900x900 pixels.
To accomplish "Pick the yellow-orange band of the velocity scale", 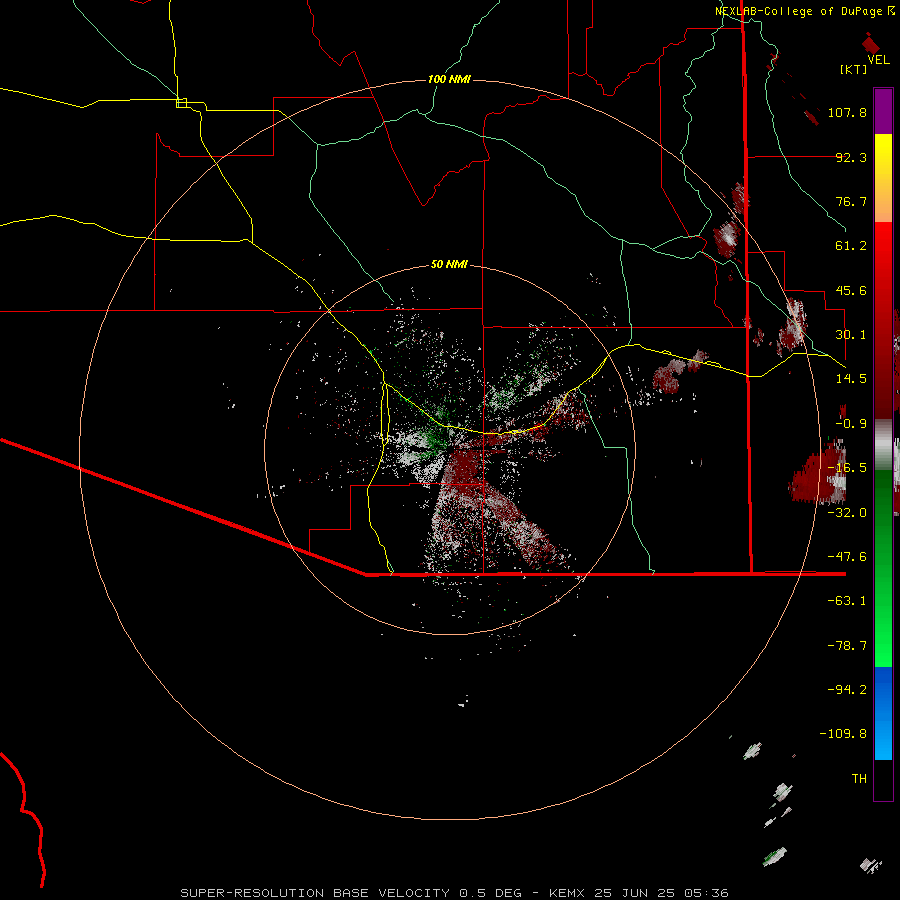I will (x=883, y=178).
